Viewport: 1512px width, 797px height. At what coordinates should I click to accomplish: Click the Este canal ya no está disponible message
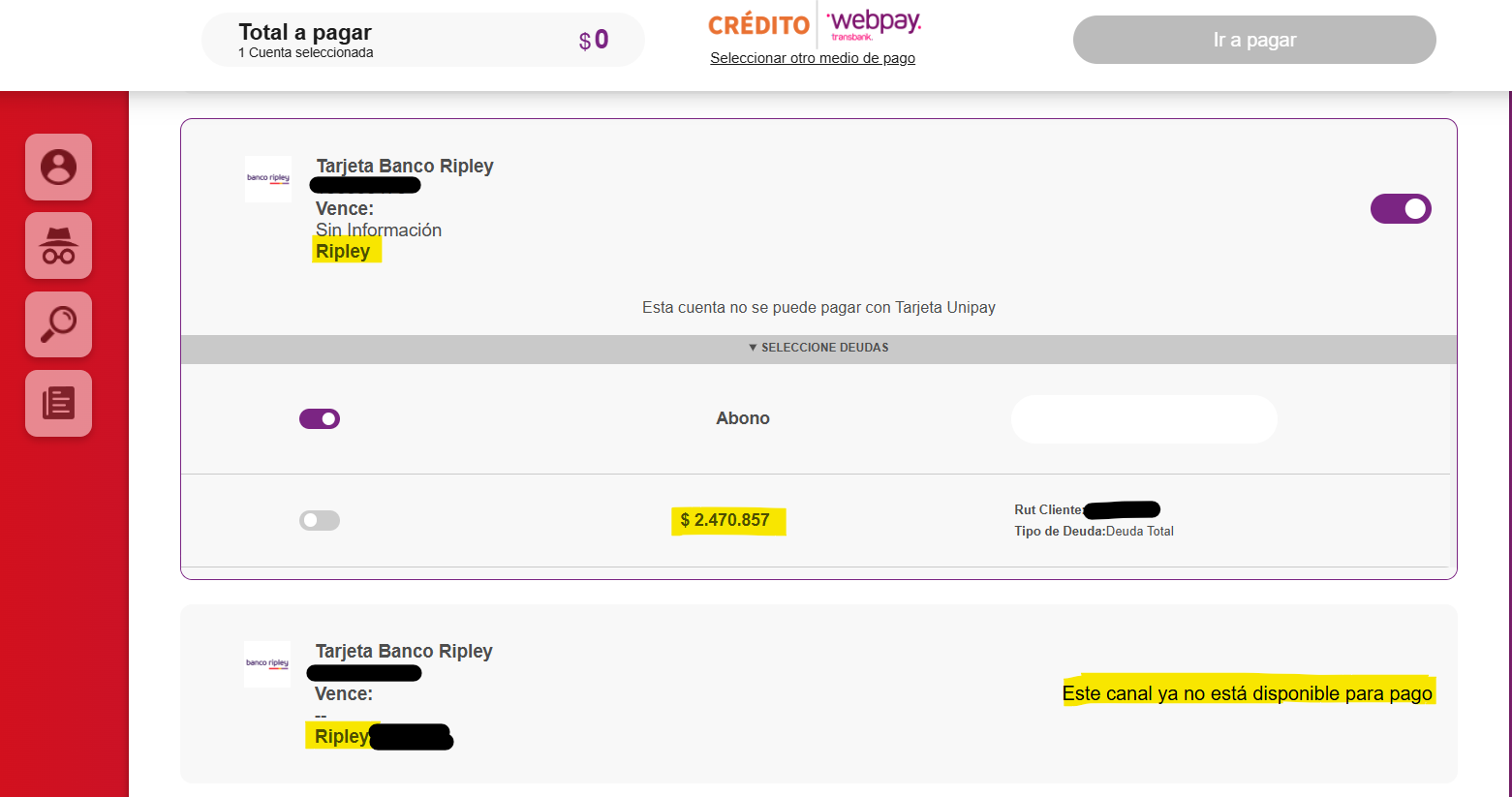[x=1248, y=693]
